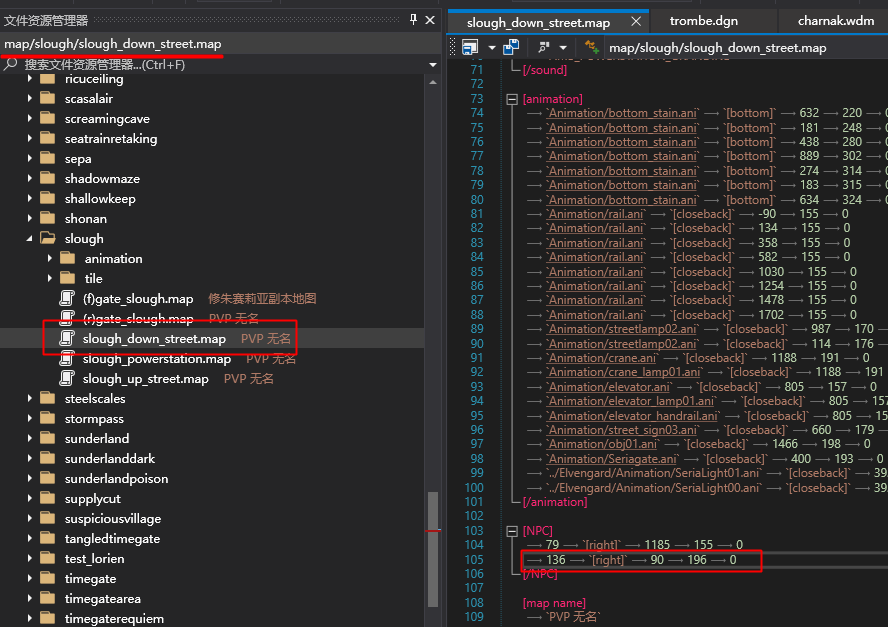Click NPC value 136 on line 105

555,560
